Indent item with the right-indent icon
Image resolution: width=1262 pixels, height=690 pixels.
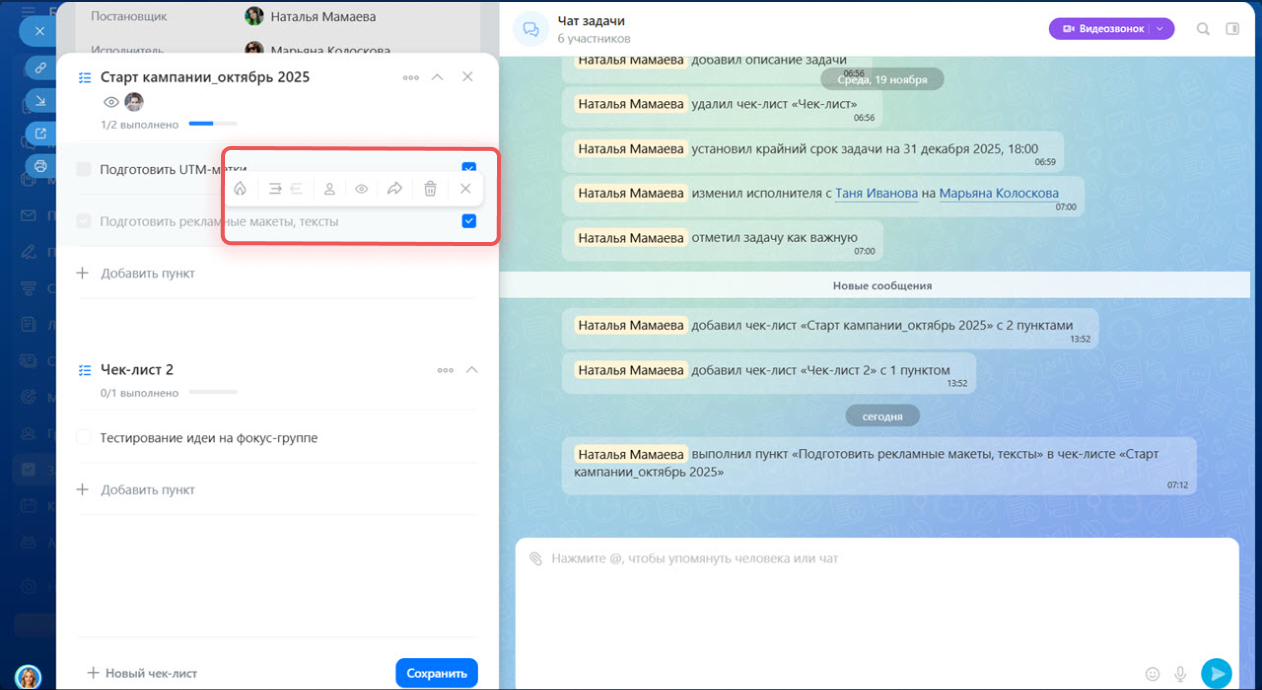click(275, 189)
